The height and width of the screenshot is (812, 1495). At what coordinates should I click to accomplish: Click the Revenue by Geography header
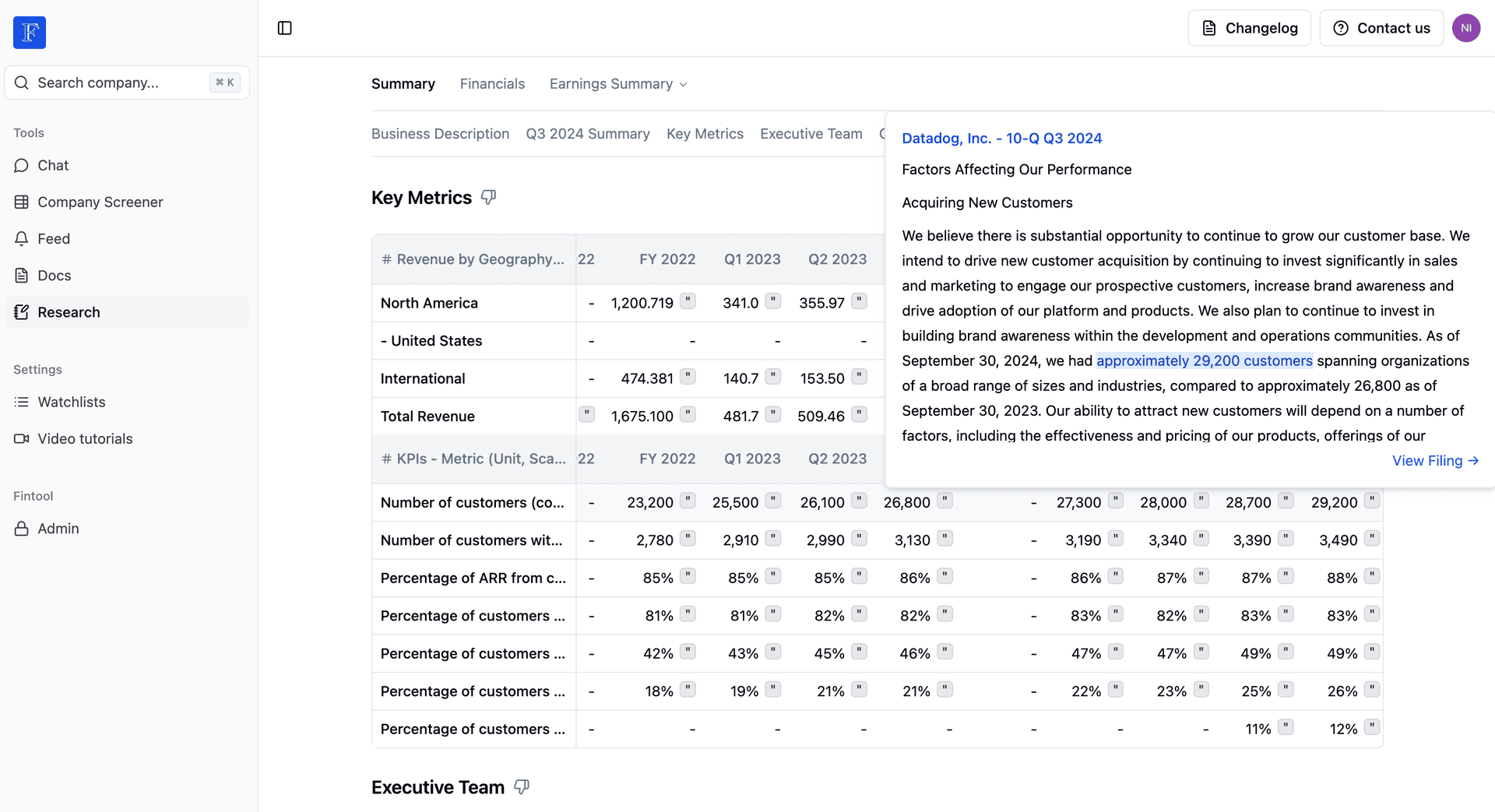pyautogui.click(x=473, y=259)
